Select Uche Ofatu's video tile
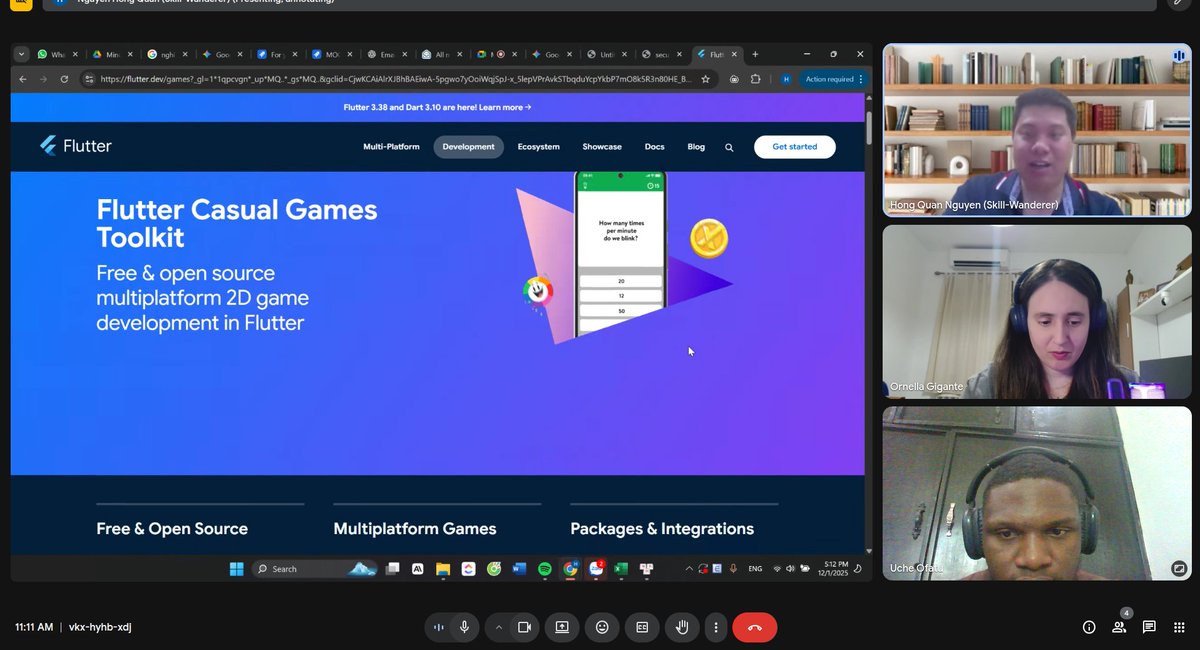The image size is (1200, 650). click(1037, 494)
